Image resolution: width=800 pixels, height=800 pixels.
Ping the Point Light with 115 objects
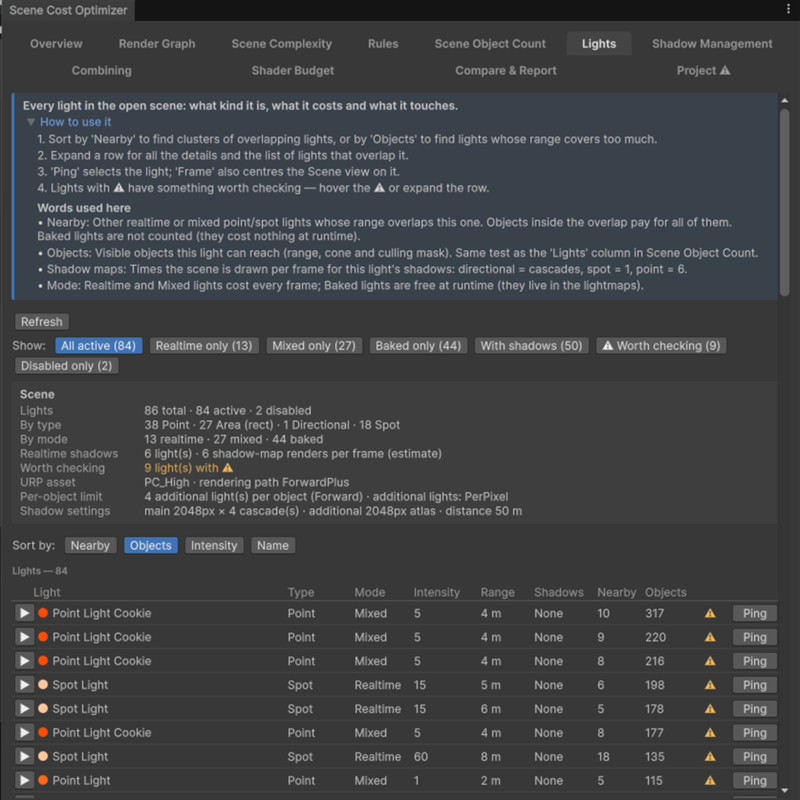coord(755,781)
